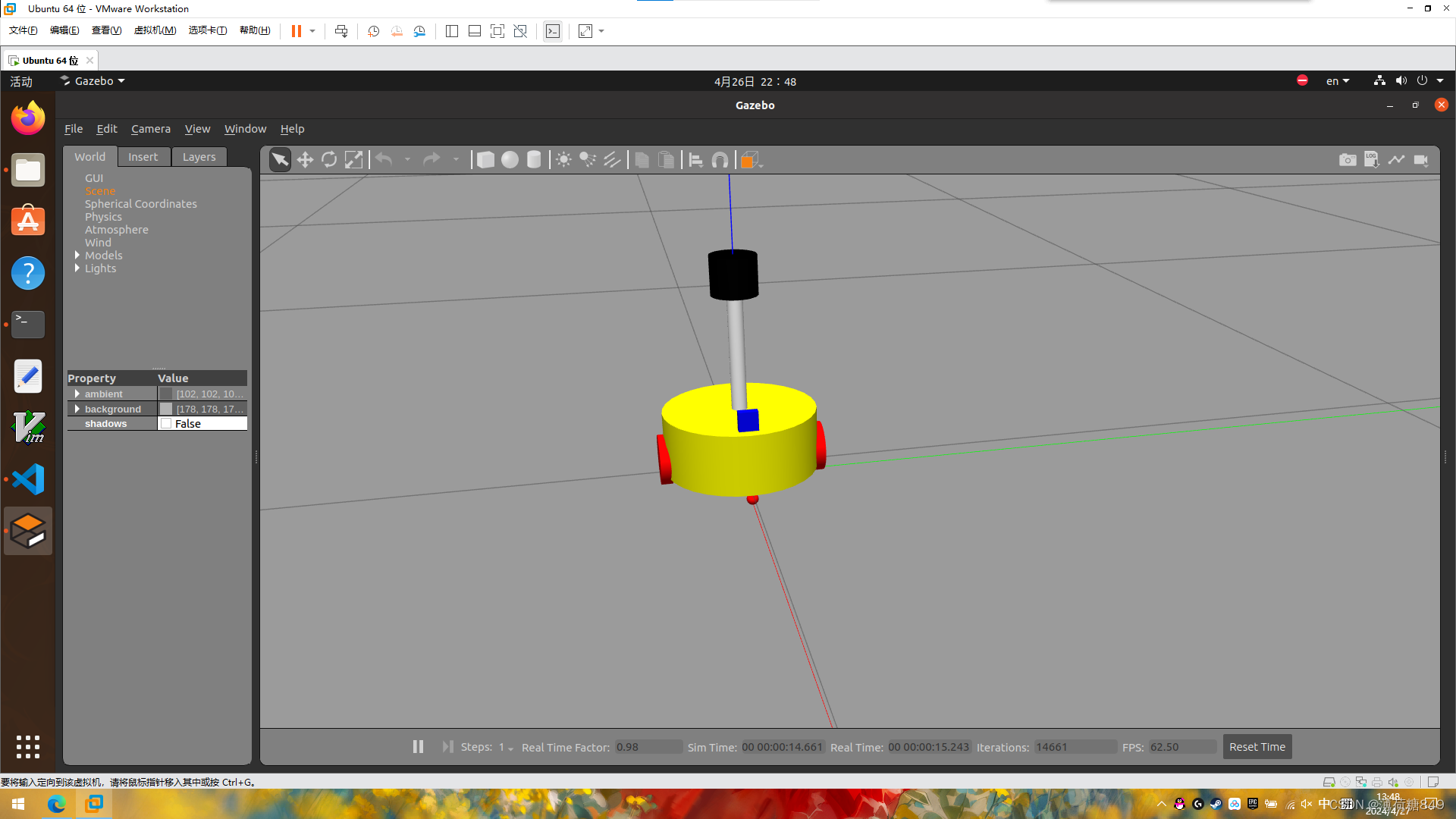Select the Scale mode tool

coord(353,160)
